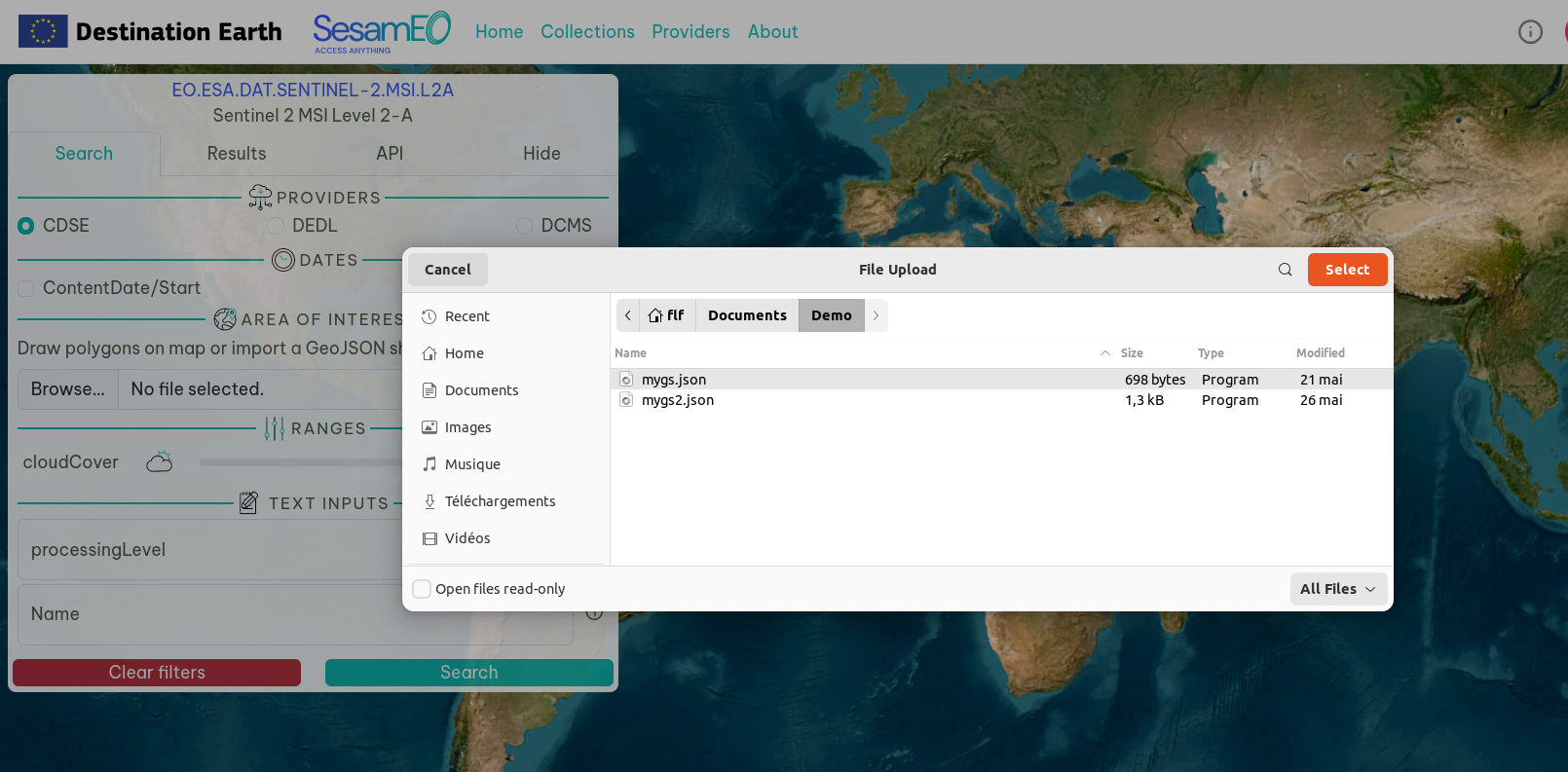The width and height of the screenshot is (1568, 772).
Task: Click the sort direction arrow in Name column
Action: pyautogui.click(x=1104, y=353)
